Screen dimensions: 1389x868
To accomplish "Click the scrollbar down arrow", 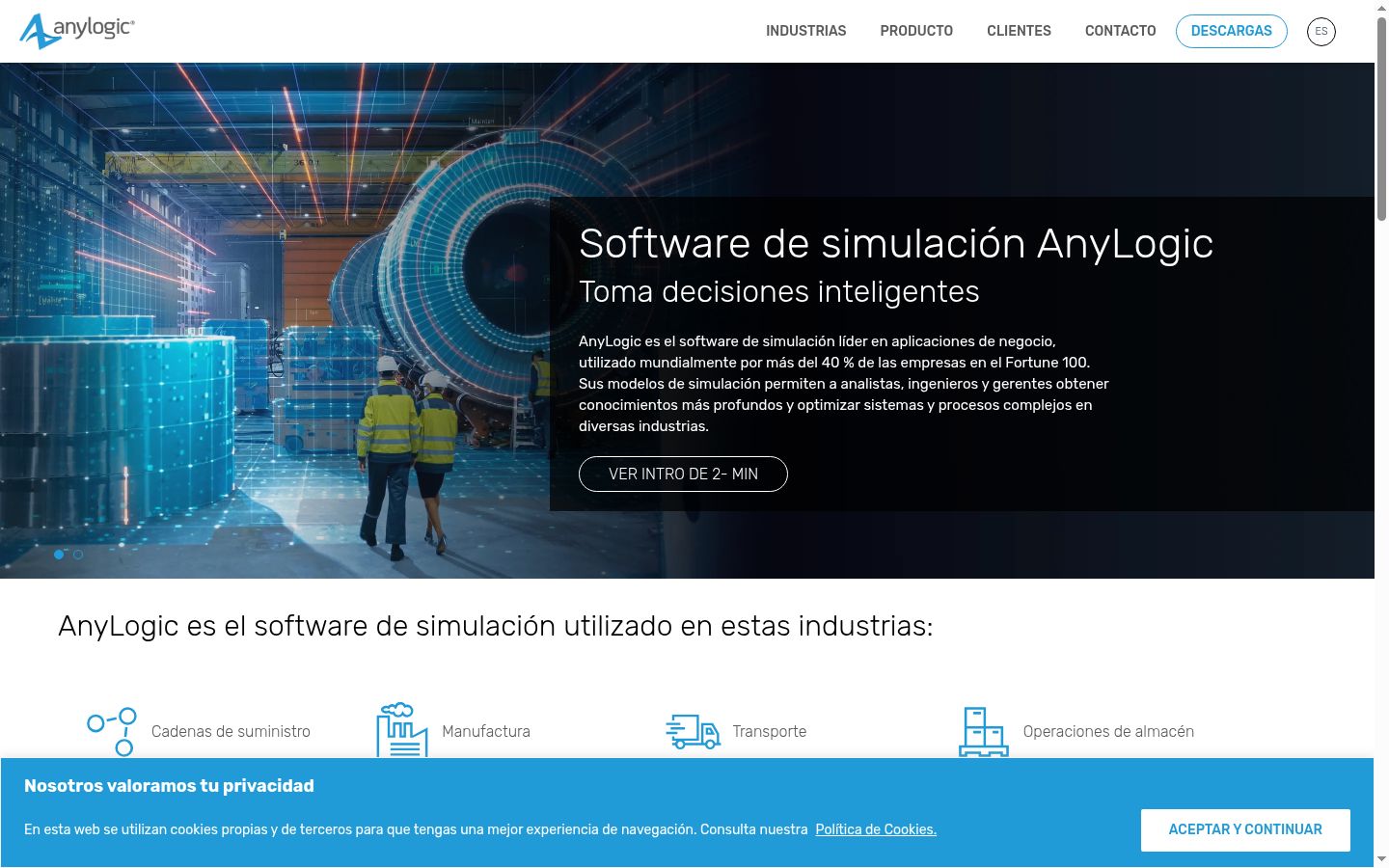I will point(1381,858).
